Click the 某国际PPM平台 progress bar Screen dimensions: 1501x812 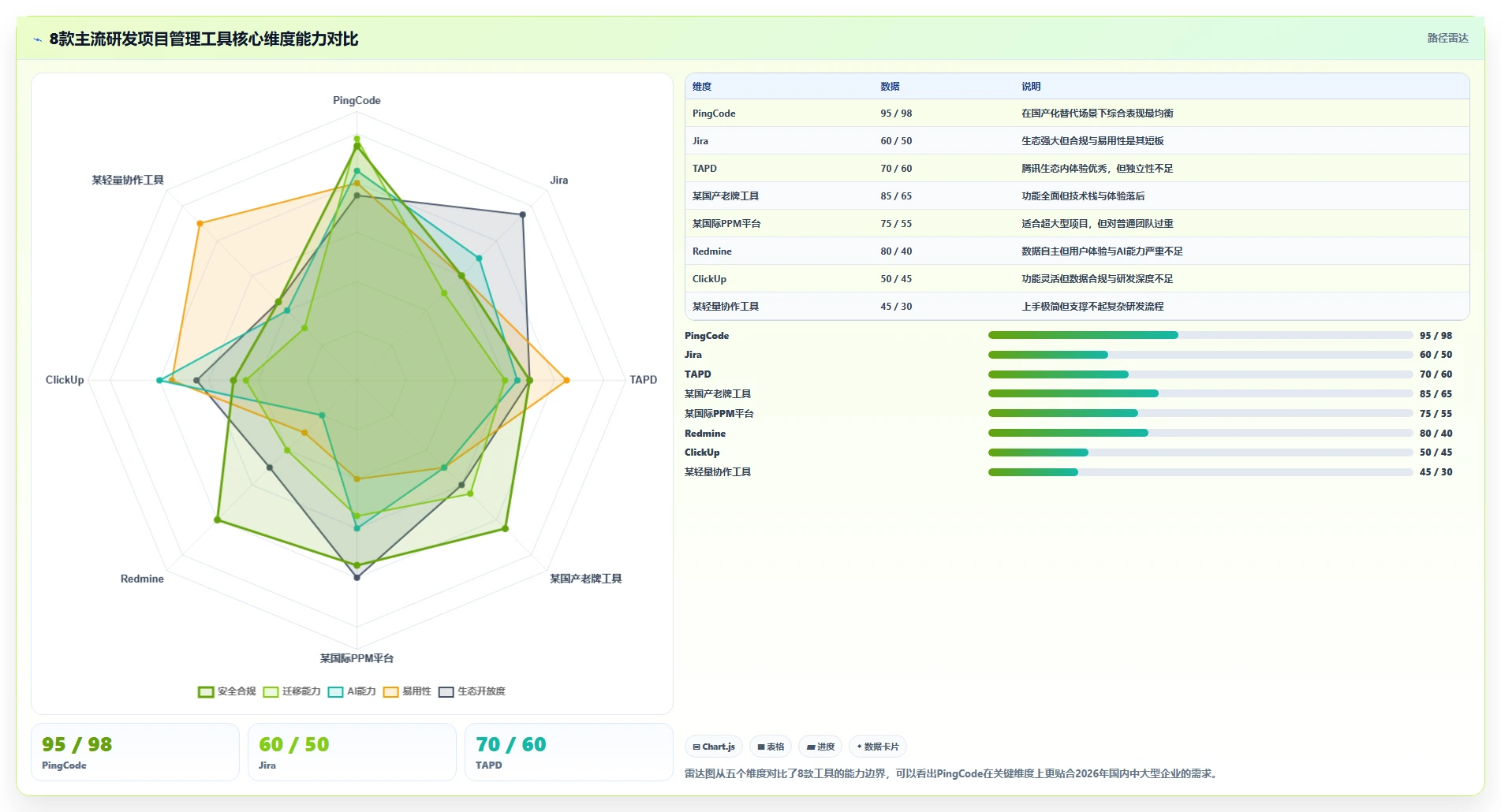pos(1200,413)
